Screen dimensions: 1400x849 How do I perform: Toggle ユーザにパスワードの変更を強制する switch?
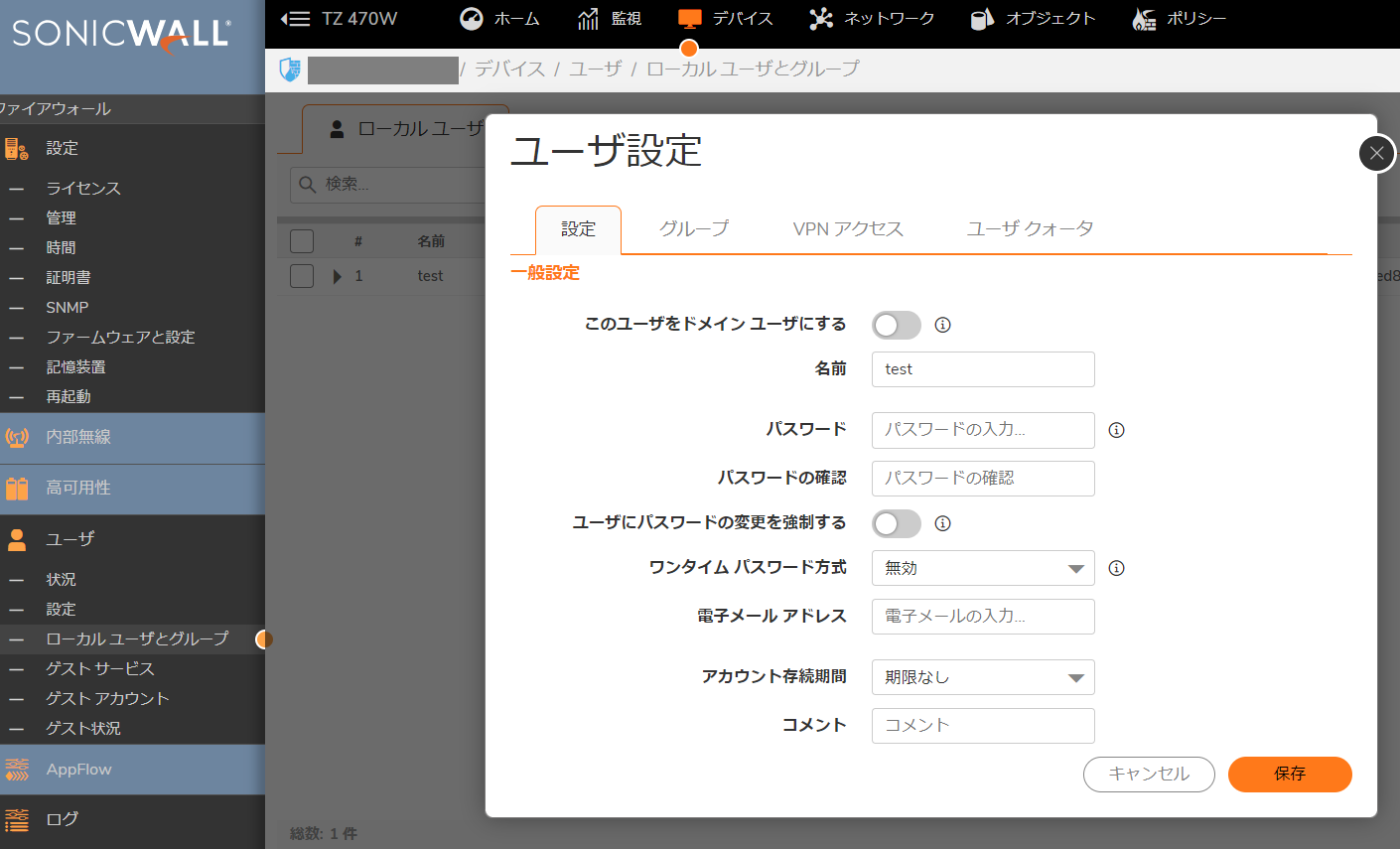897,523
